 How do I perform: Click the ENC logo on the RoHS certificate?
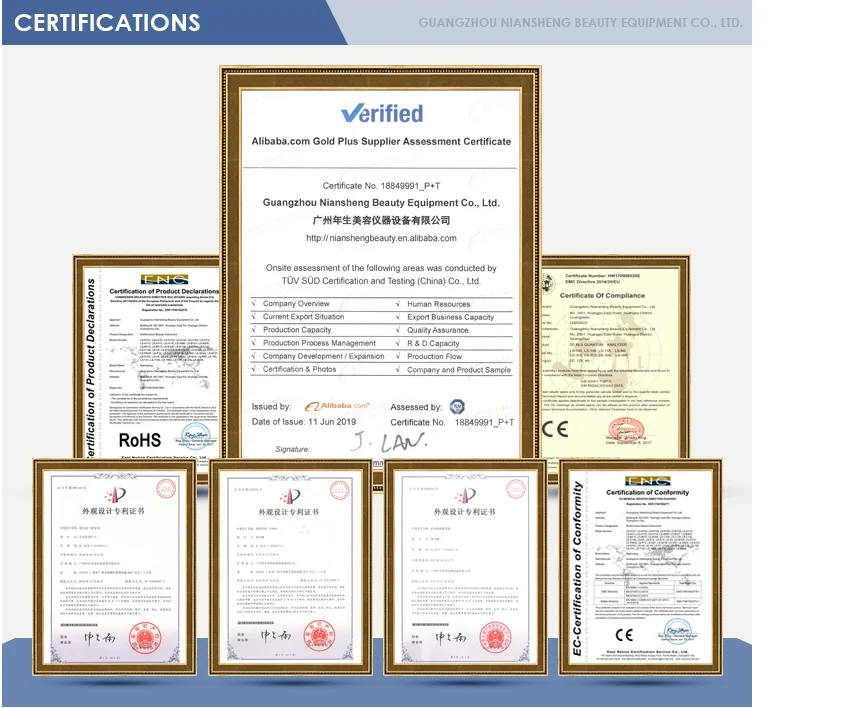tap(164, 279)
